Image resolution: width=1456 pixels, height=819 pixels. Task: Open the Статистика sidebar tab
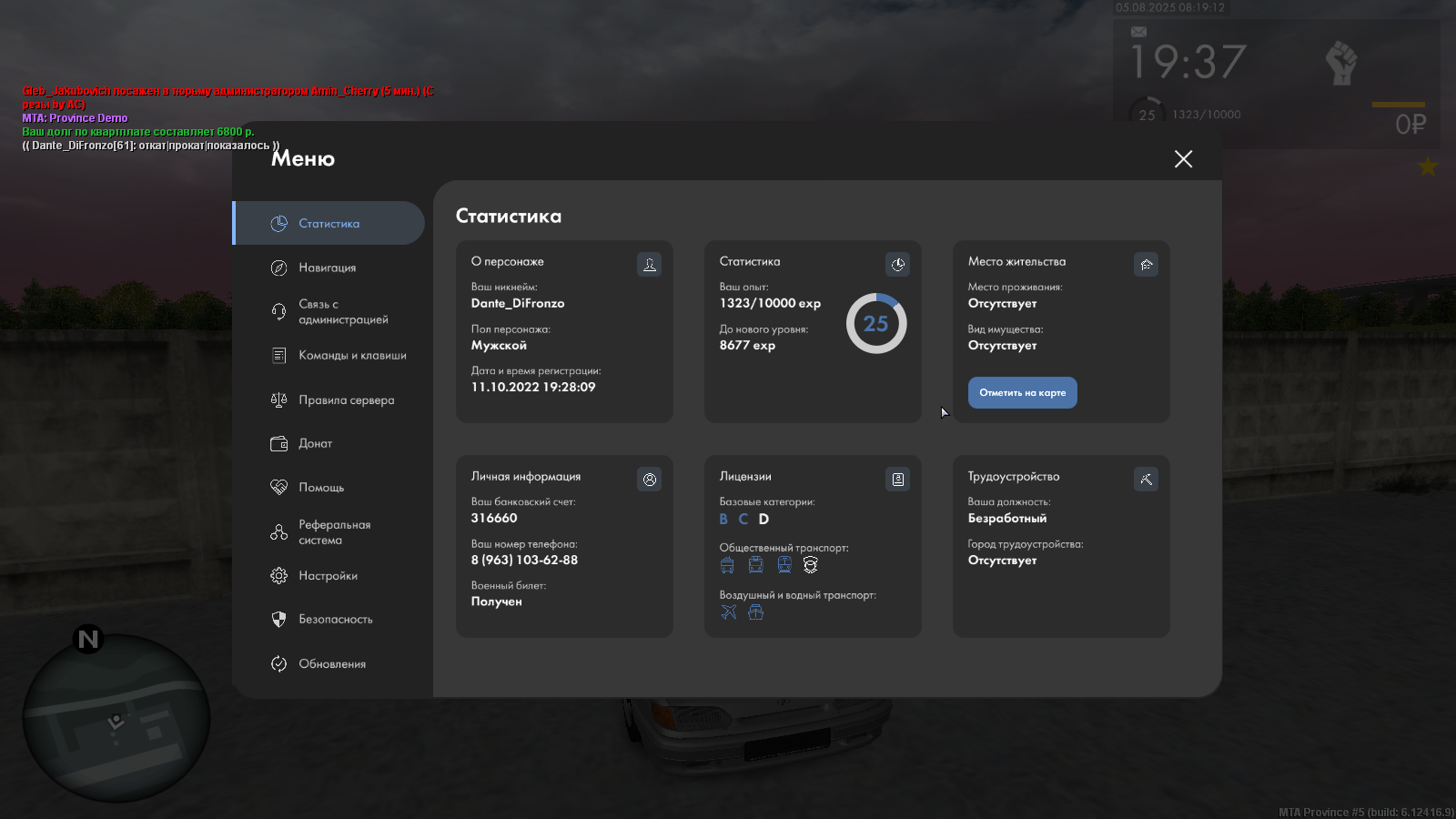329,224
